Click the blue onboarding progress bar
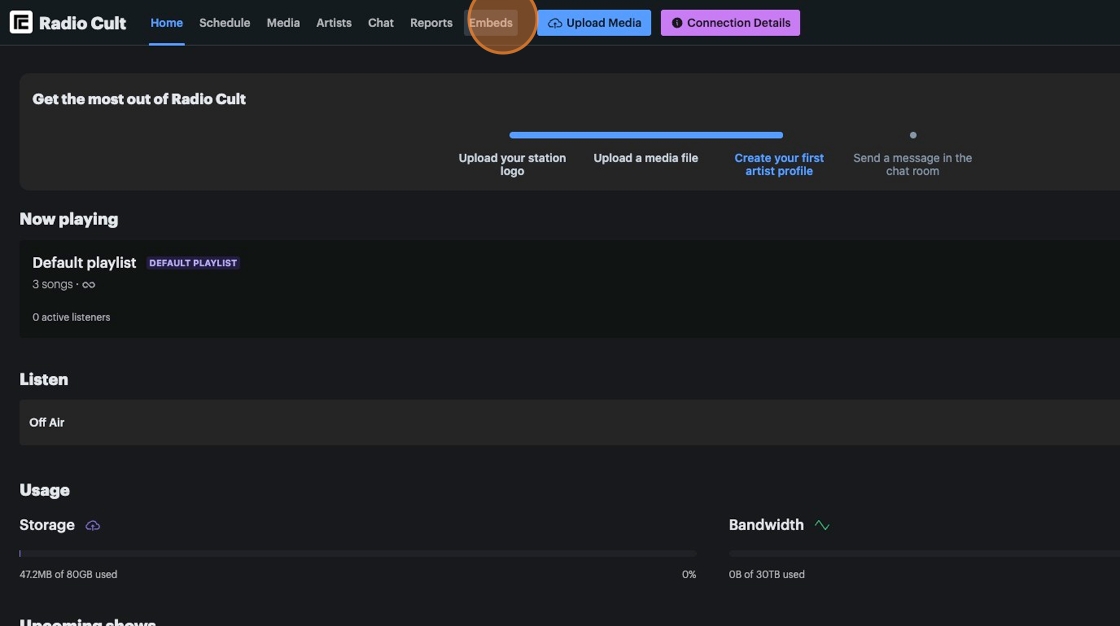The image size is (1120, 626). [x=646, y=135]
